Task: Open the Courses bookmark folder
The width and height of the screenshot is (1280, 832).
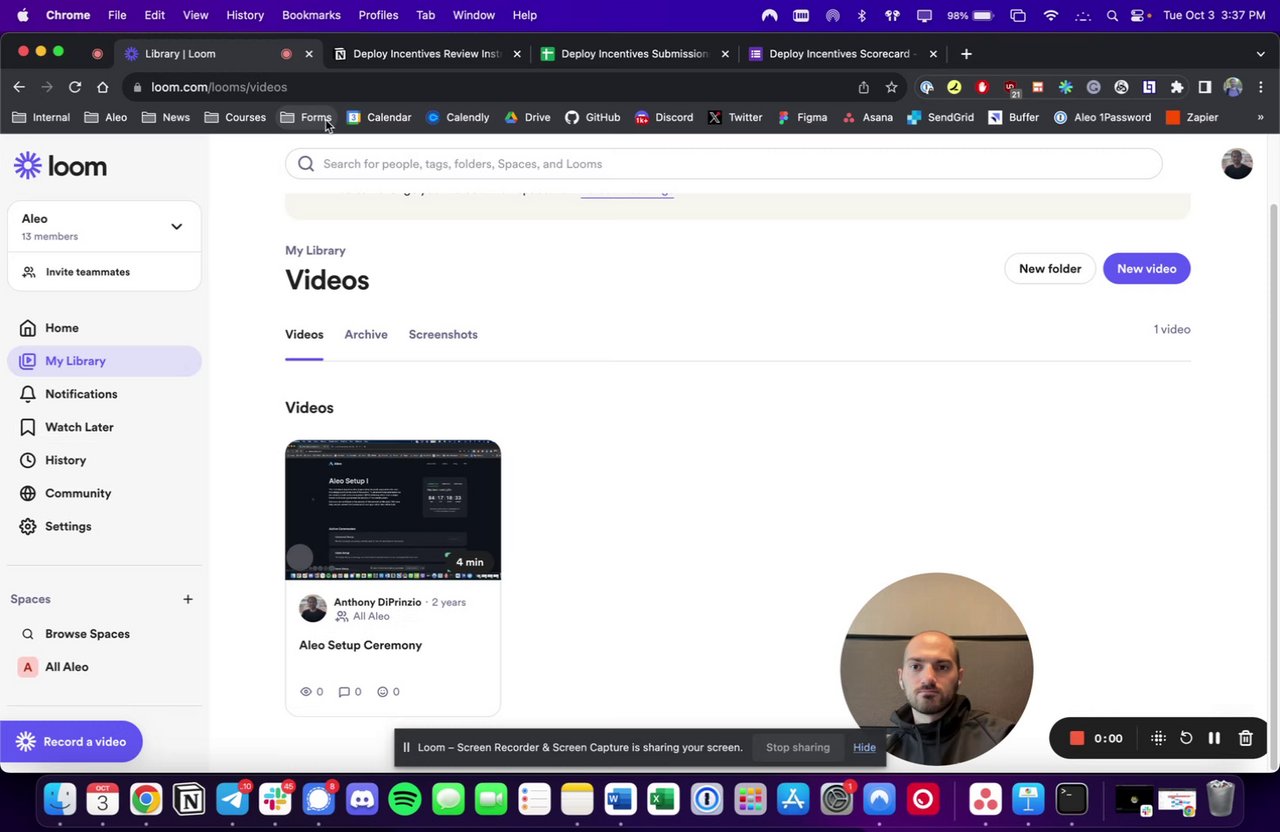Action: point(235,117)
